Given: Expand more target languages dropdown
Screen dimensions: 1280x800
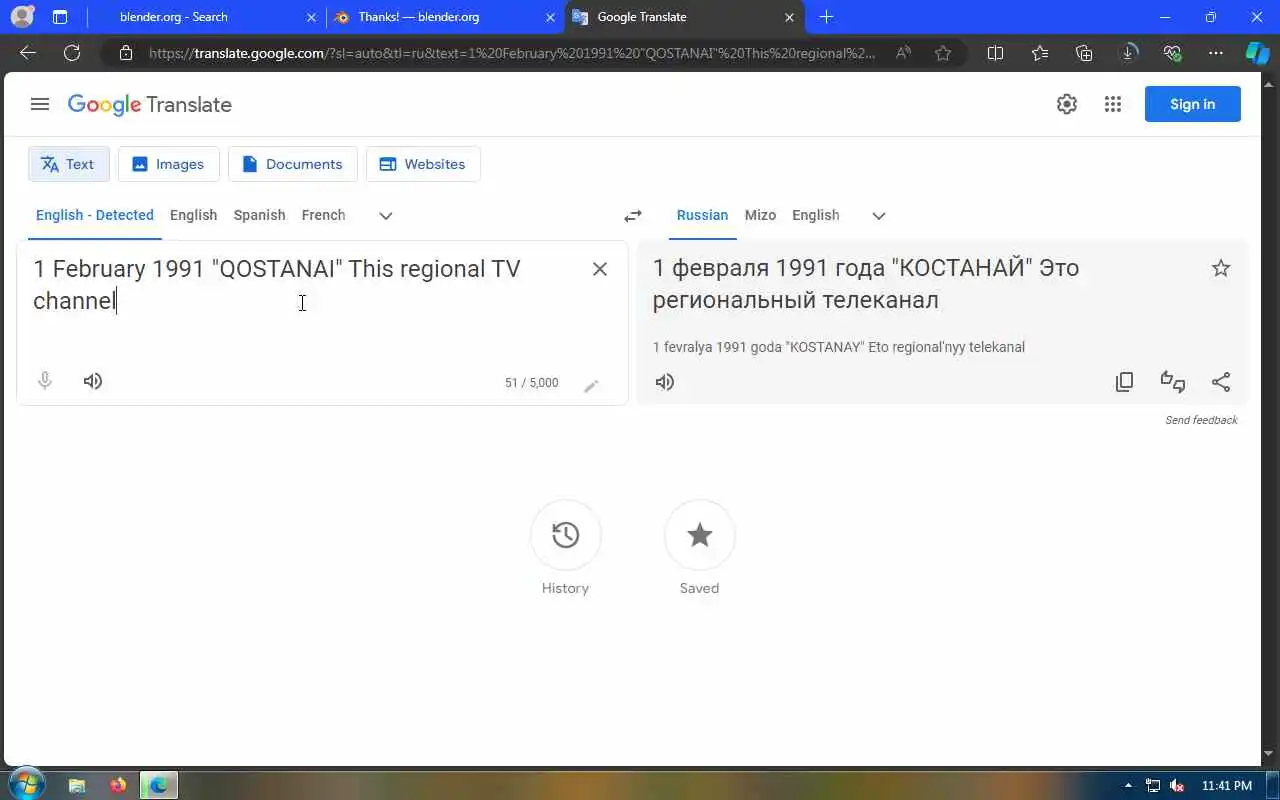Looking at the screenshot, I should 879,216.
